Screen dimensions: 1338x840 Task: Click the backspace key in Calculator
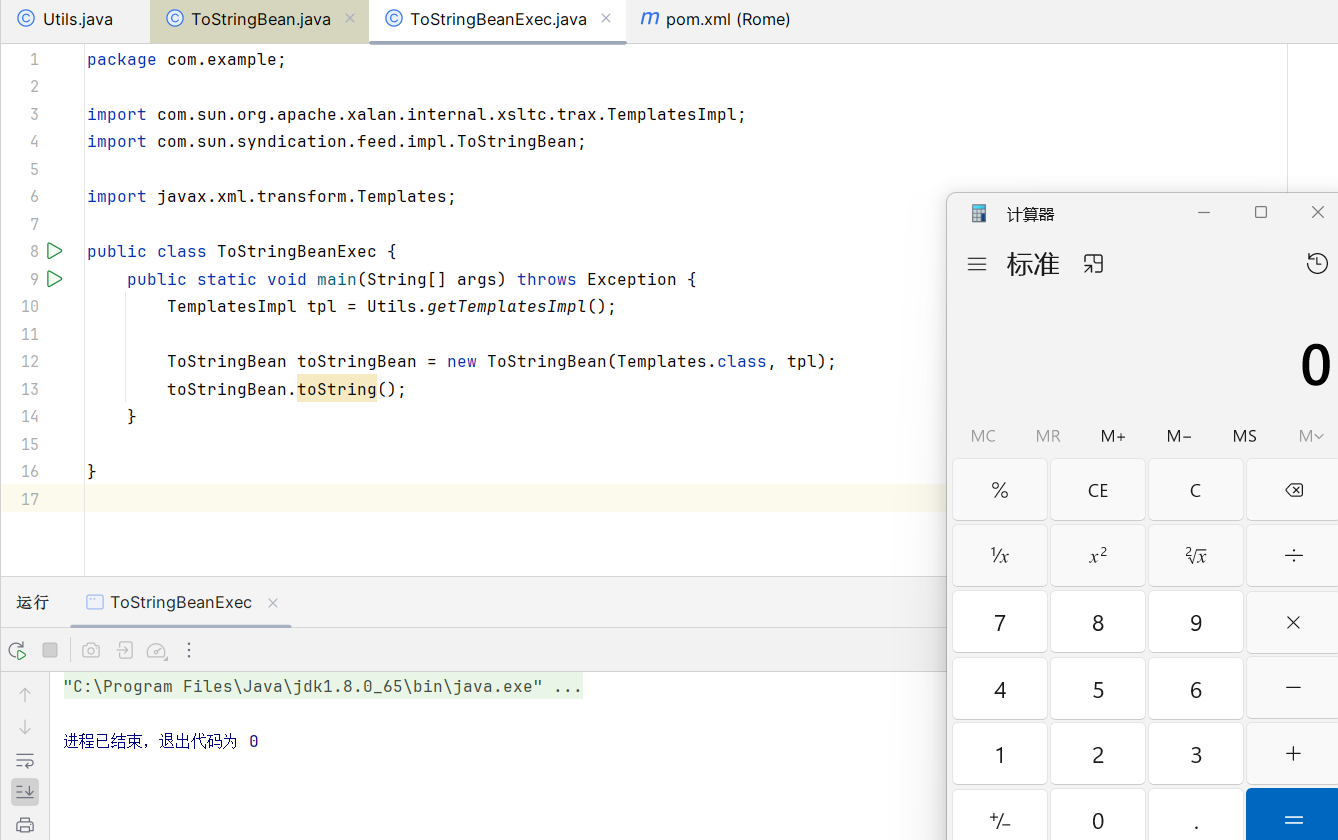pyautogui.click(x=1293, y=490)
